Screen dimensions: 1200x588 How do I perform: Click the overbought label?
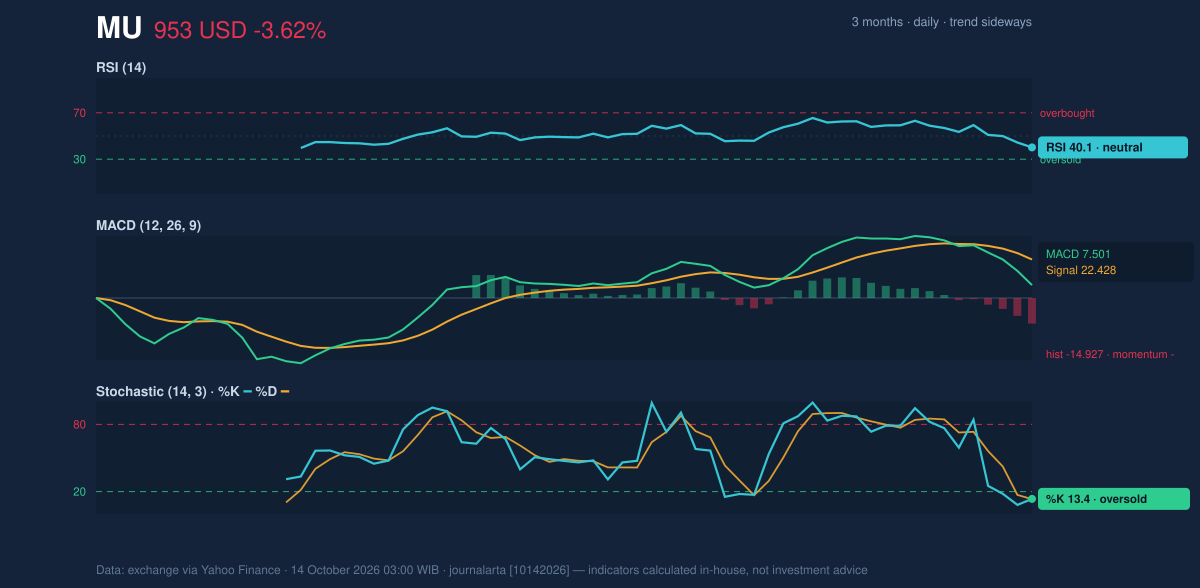pyautogui.click(x=1067, y=113)
